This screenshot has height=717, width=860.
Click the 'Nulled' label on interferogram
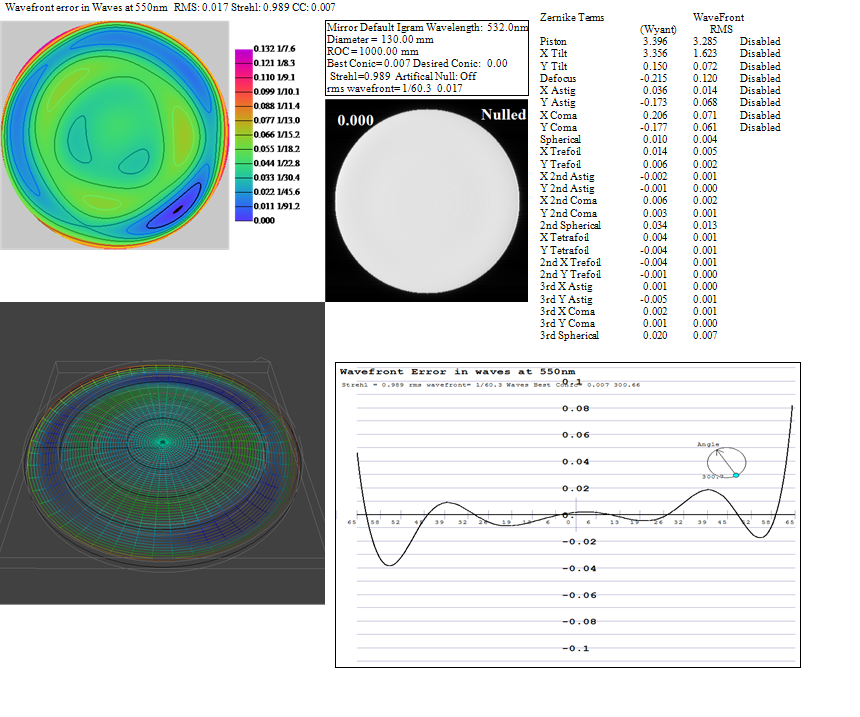pos(503,115)
